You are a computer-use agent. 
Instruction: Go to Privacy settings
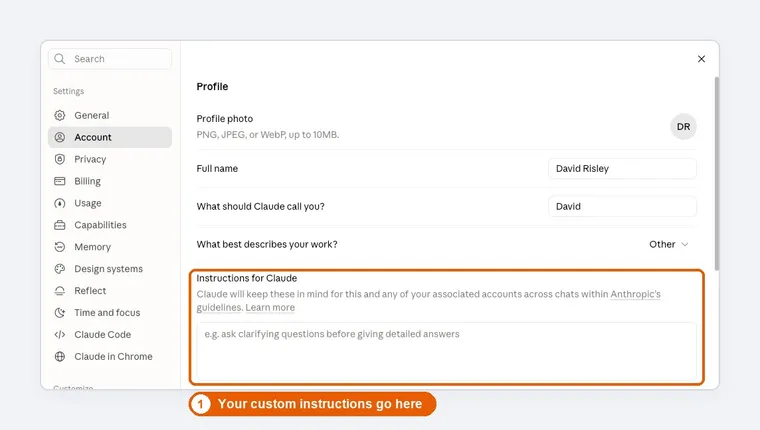(110, 159)
